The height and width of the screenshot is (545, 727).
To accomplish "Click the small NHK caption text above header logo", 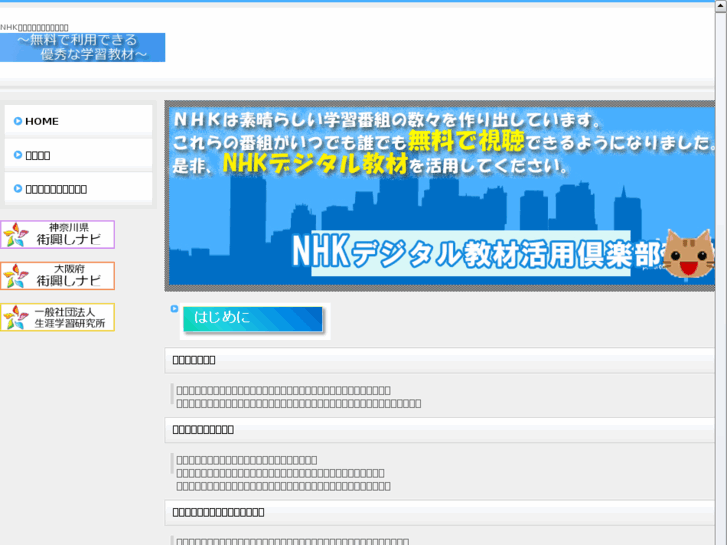I will (34, 27).
